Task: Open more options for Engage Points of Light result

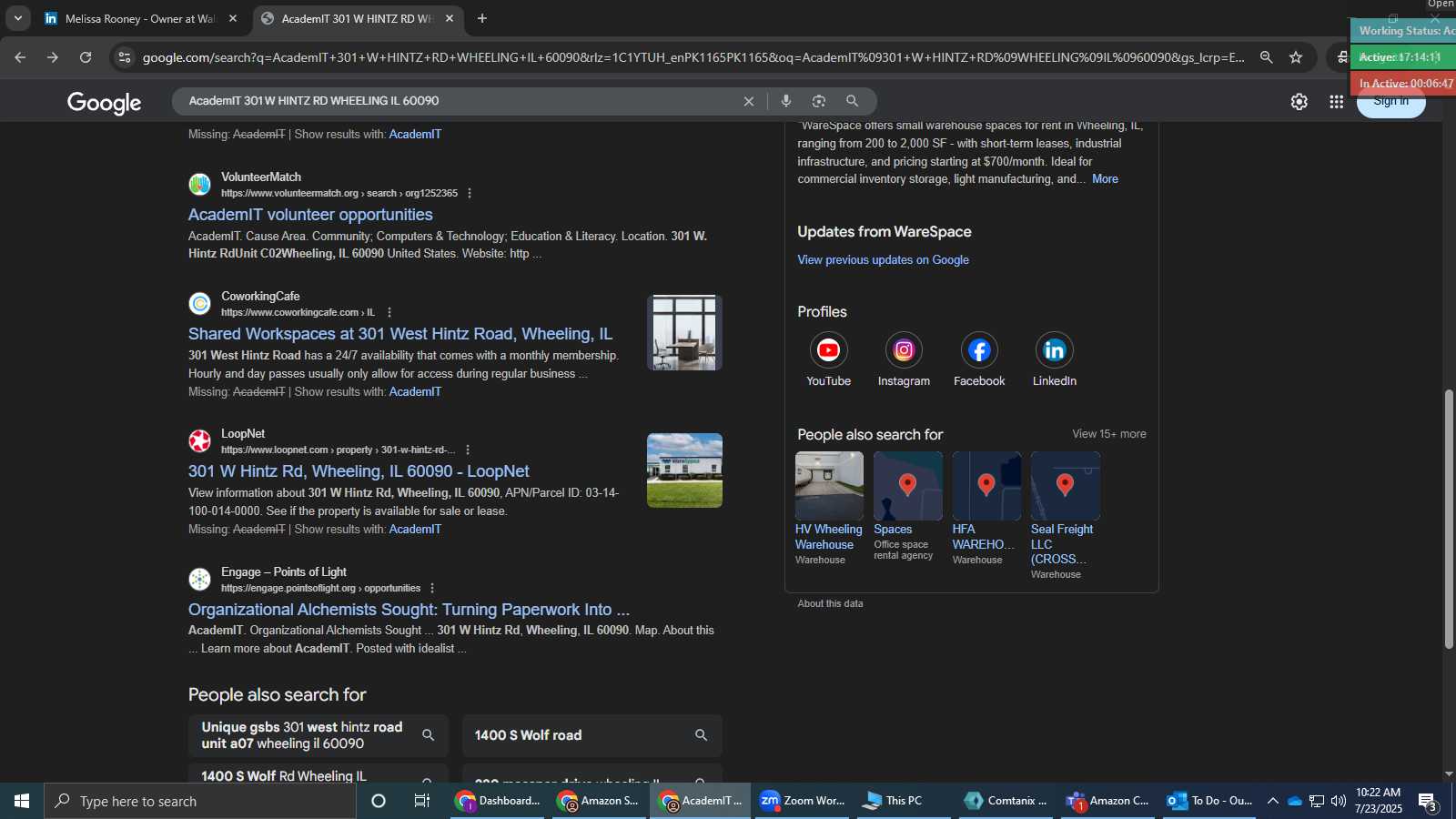Action: point(432,588)
